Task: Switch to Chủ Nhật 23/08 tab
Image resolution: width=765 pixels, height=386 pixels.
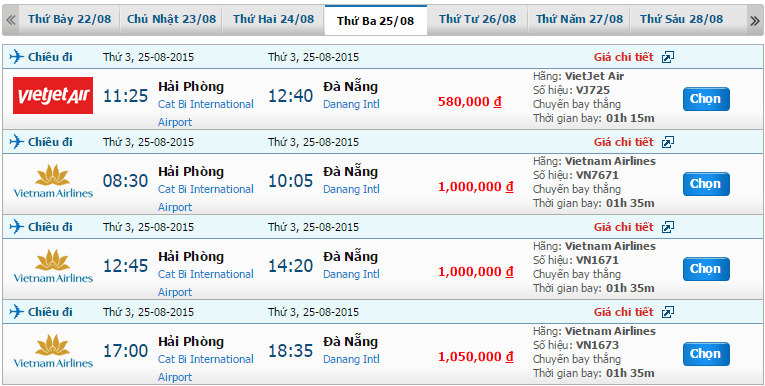Action: 171,20
